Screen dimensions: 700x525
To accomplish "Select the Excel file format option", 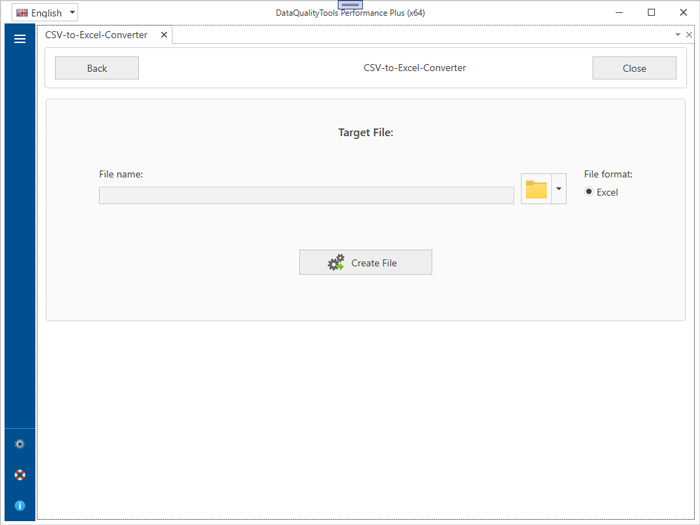I will coord(601,192).
